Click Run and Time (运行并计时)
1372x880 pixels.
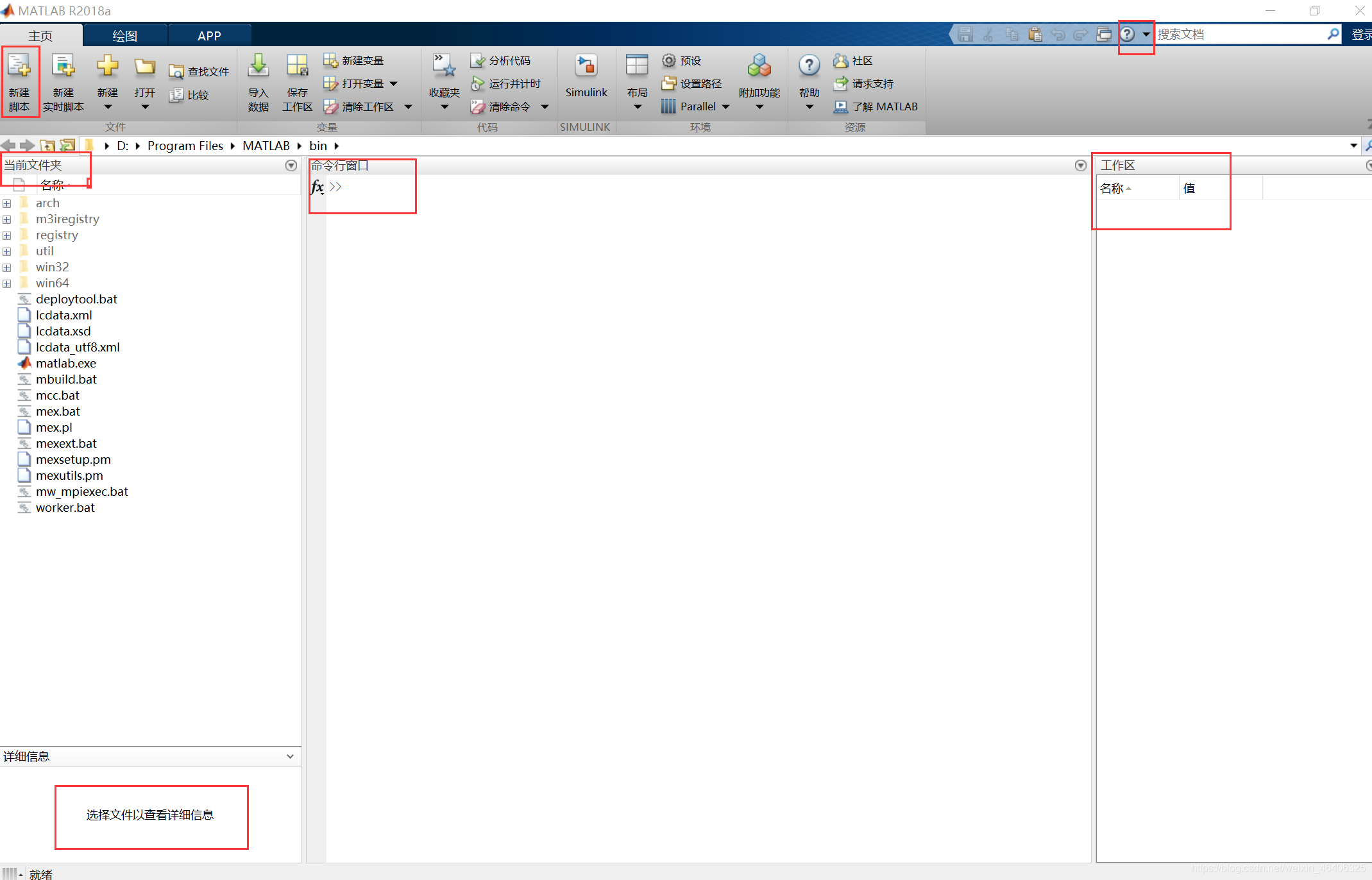pyautogui.click(x=505, y=83)
